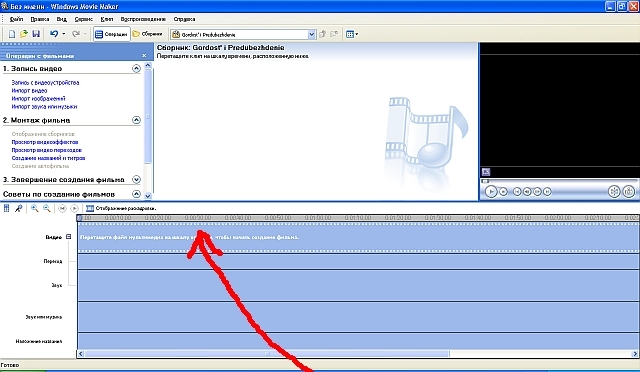
Task: Expand 'Завершение создания фильма' section
Action: 136,180
